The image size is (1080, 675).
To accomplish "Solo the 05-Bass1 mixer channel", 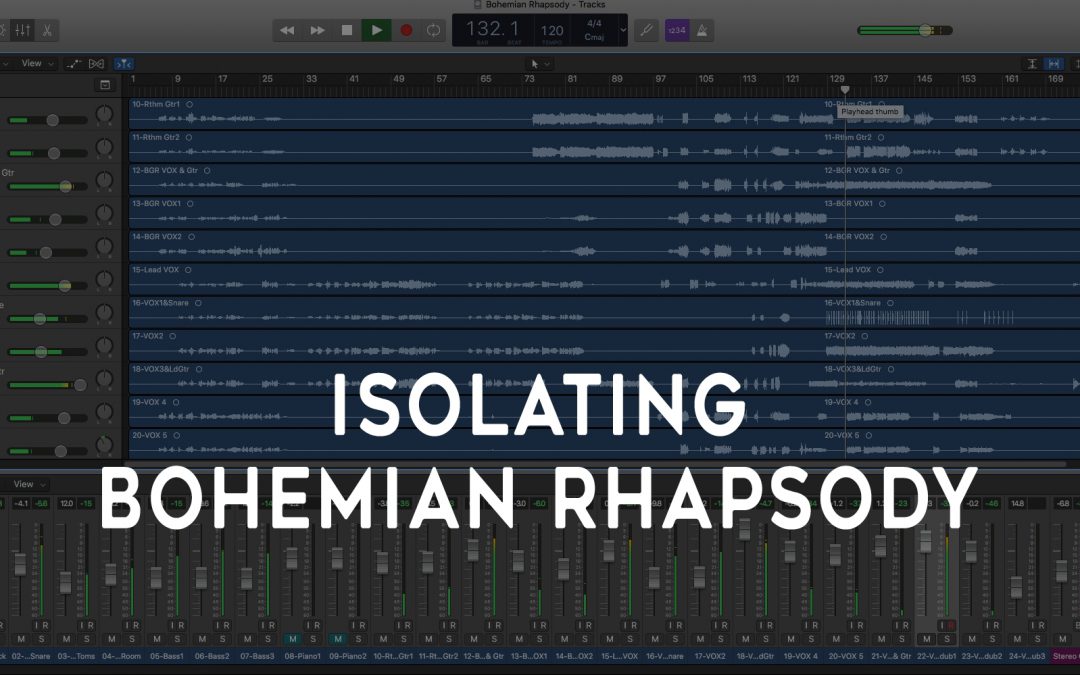I will [178, 638].
